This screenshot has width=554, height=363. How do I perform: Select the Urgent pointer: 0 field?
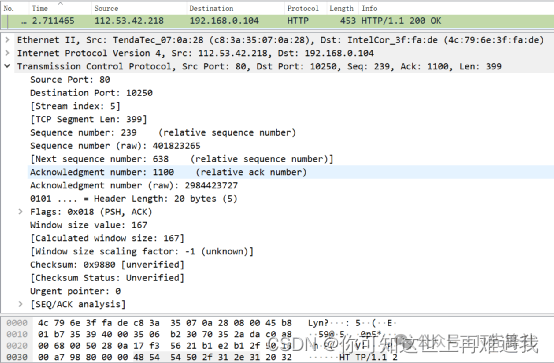point(75,291)
